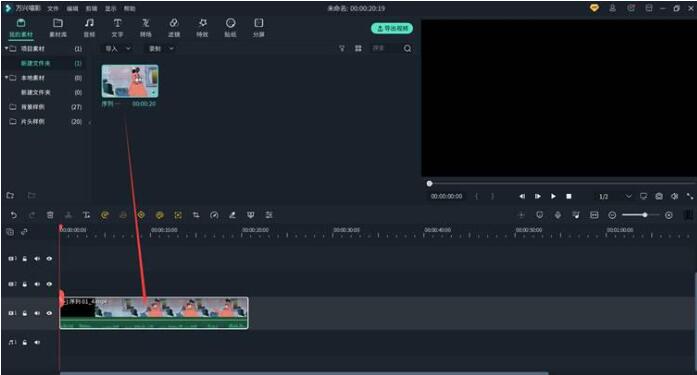Stop the preview playback
This screenshot has height=375, width=697.
[569, 196]
